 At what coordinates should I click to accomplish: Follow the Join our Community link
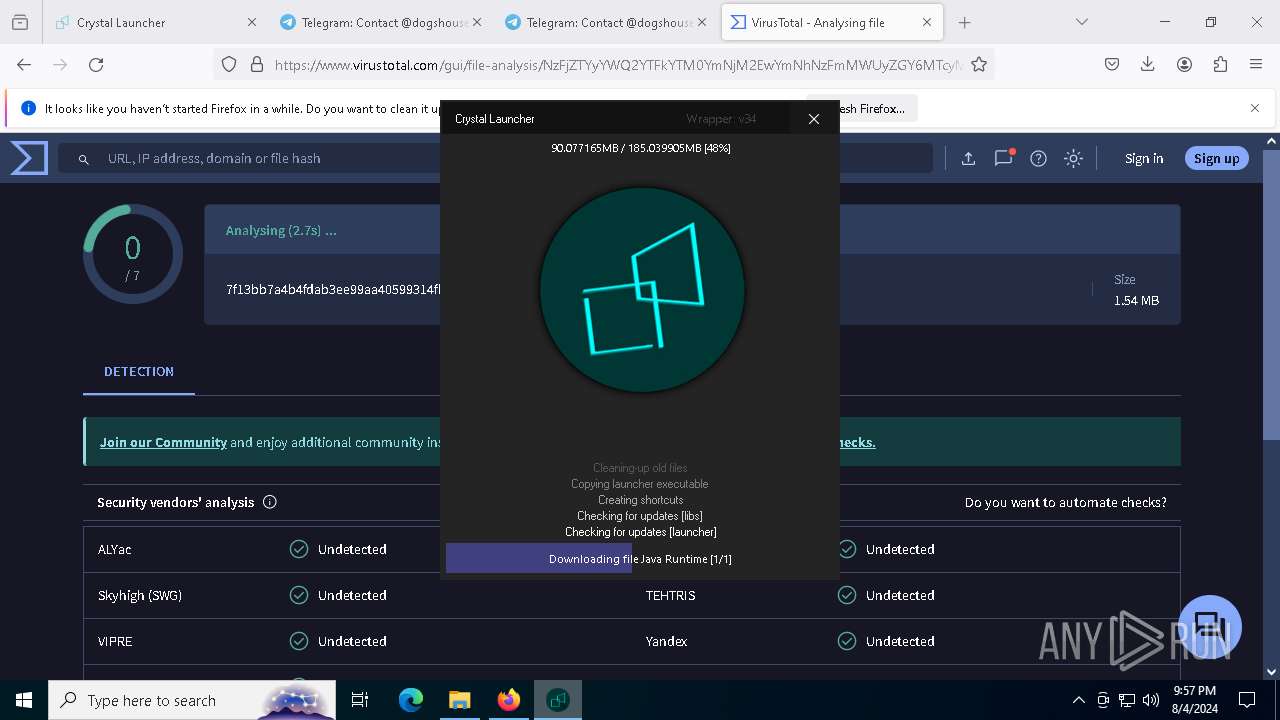[x=163, y=442]
